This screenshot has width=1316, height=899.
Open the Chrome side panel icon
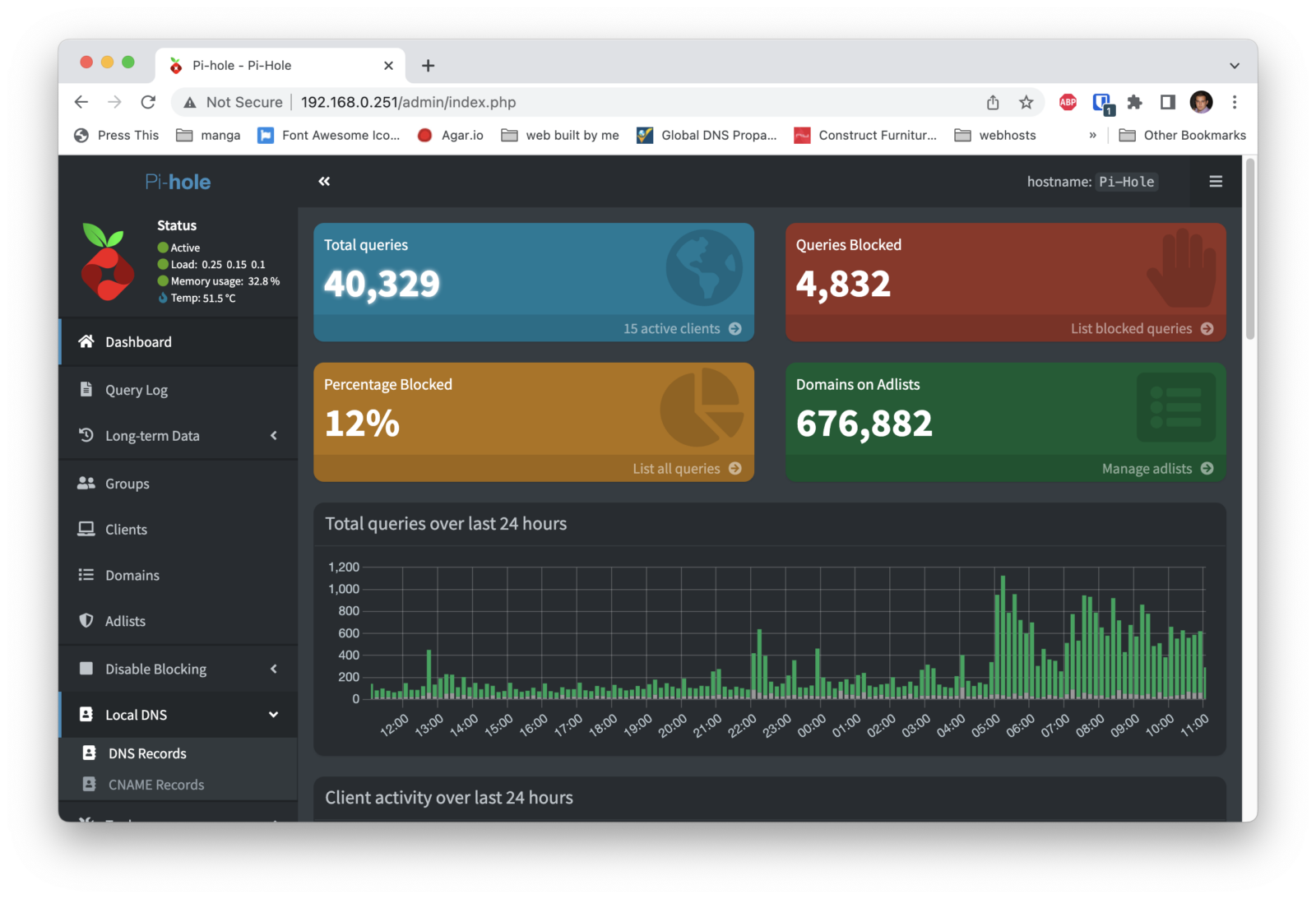pyautogui.click(x=1167, y=102)
